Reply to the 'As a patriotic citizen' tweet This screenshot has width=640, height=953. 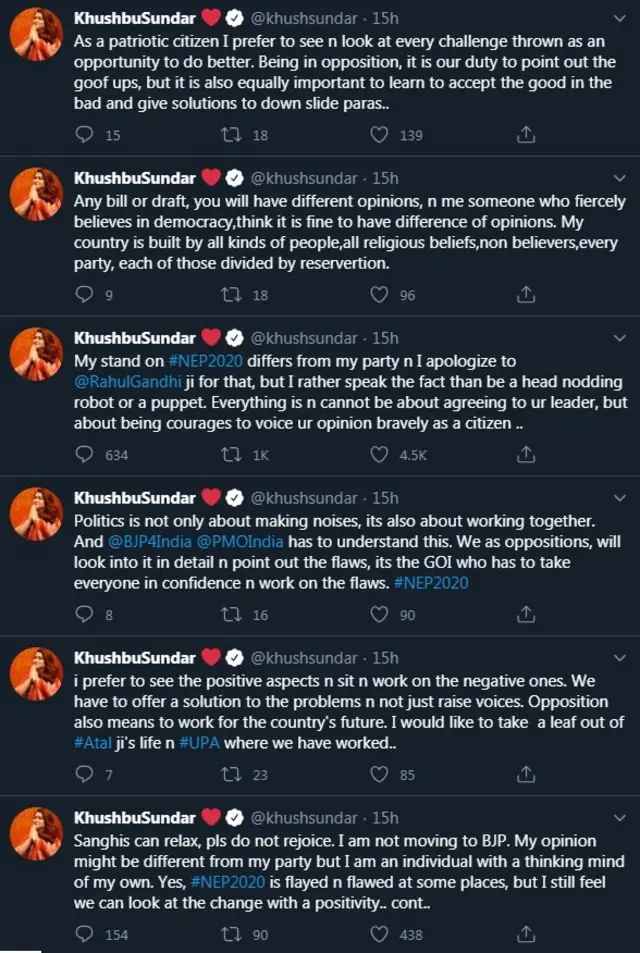(x=85, y=135)
